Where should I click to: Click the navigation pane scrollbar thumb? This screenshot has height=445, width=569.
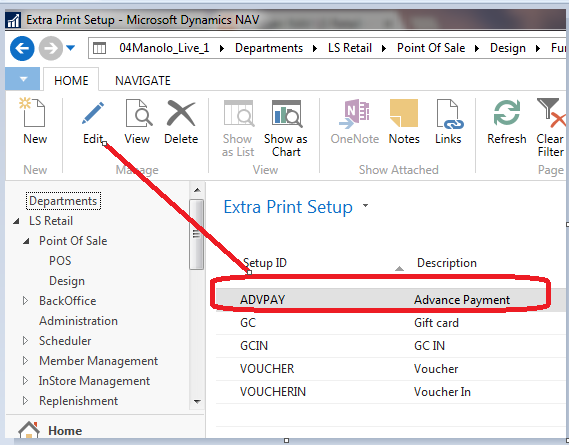(196, 234)
